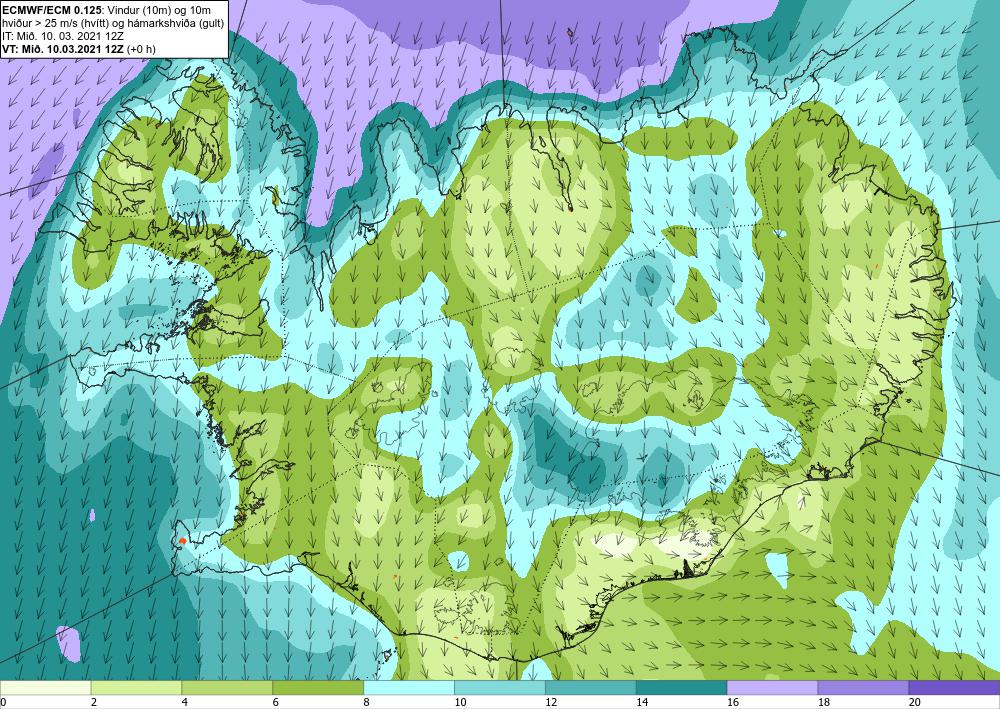This screenshot has height=709, width=1000.
Task: Click the "ECMWF/ECM 0.125" title text
Action: [50, 10]
